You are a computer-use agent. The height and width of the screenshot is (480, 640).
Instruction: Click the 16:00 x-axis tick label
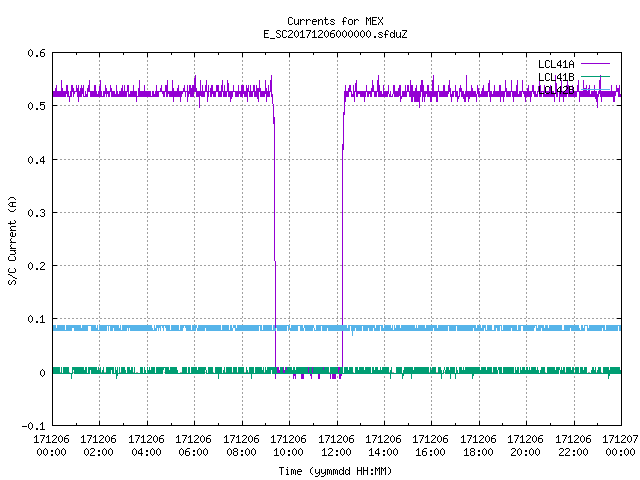[431, 452]
